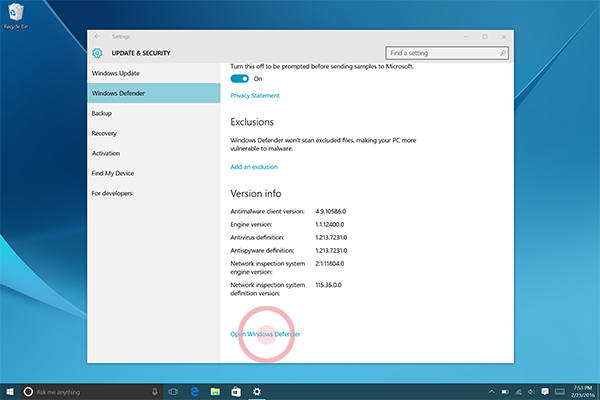Click the 2.1.11804.0 engine version value

(x=329, y=263)
